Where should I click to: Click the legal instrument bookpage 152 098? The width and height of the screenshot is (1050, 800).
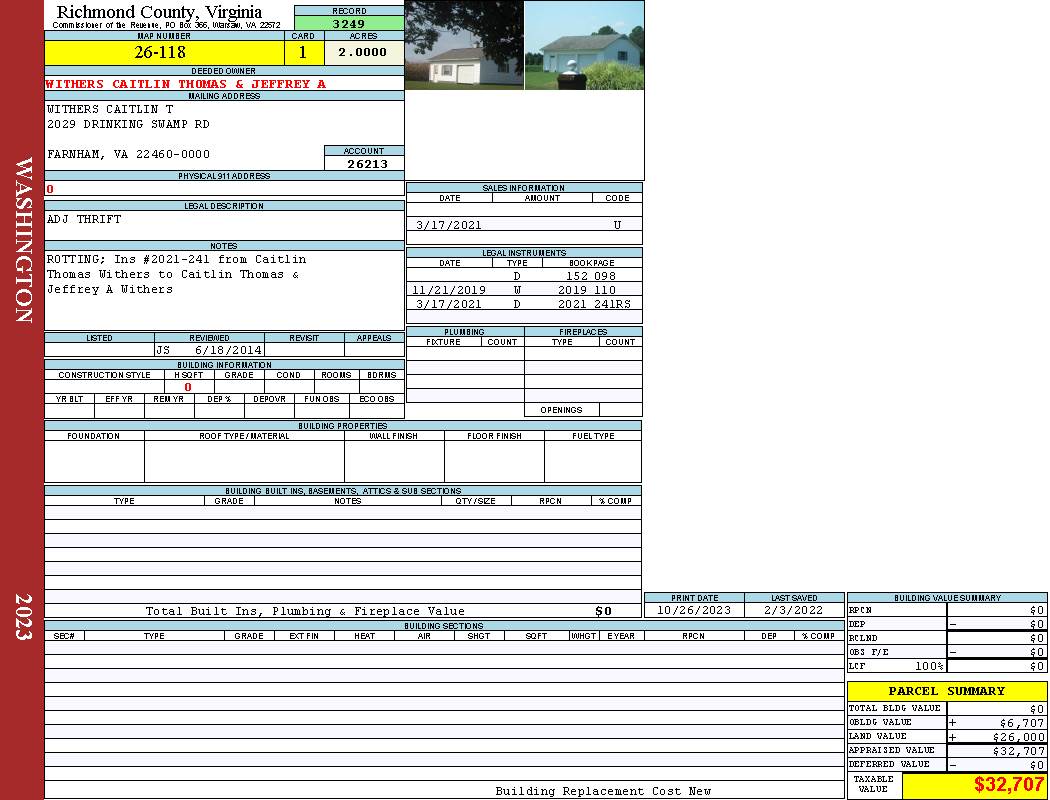coord(591,276)
